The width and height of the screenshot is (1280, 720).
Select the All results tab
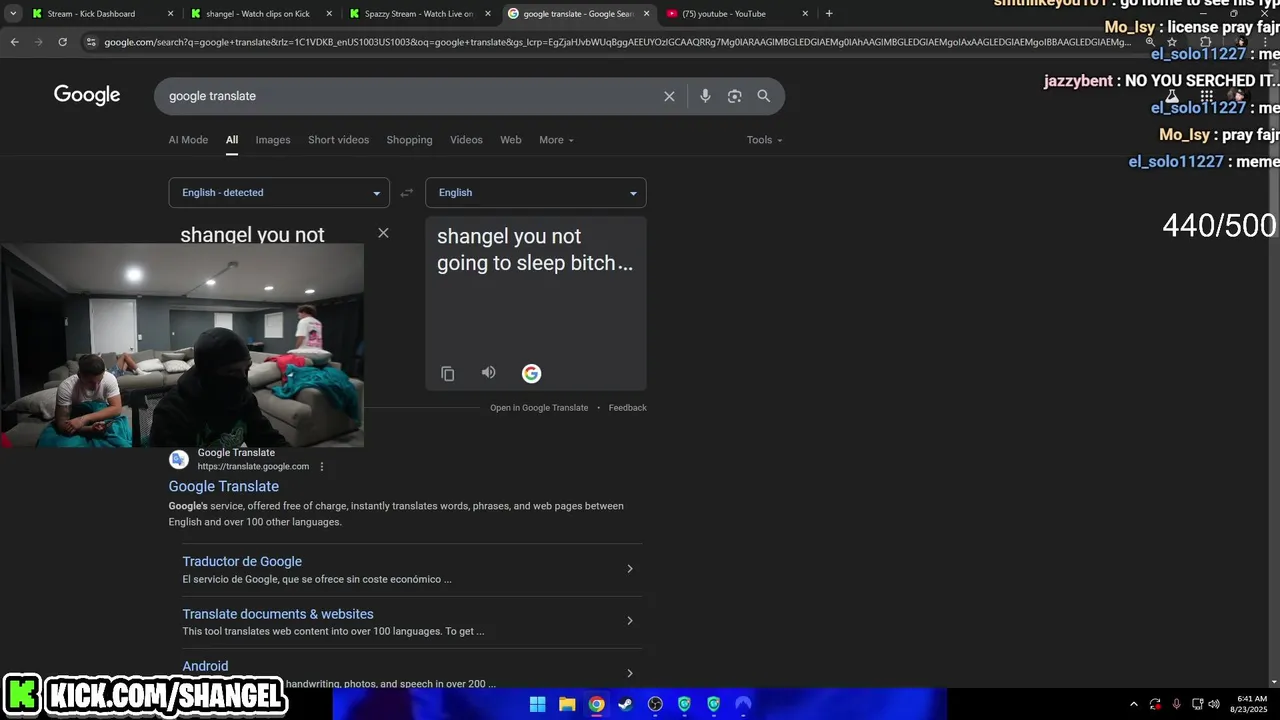(x=232, y=140)
